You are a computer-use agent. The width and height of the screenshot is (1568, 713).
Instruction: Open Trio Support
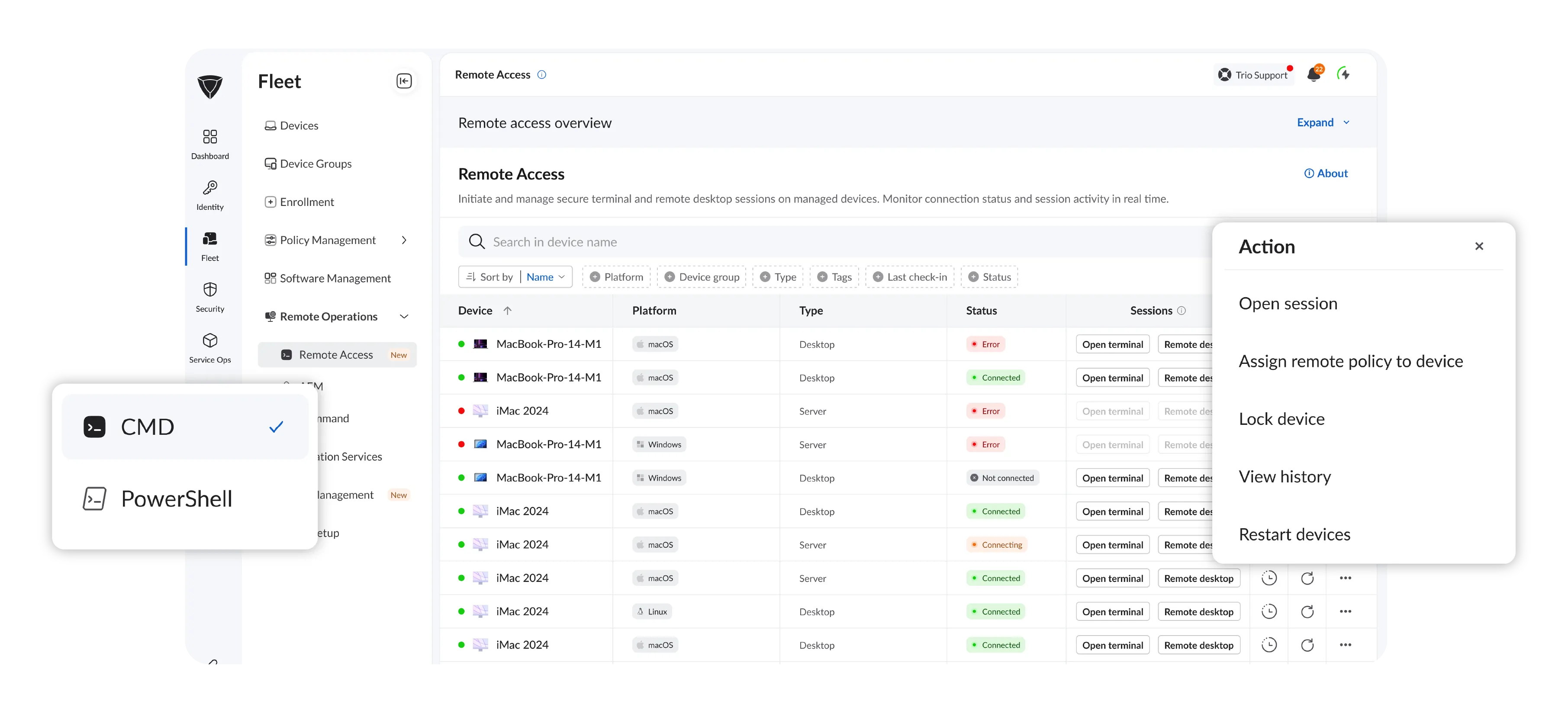(x=1253, y=75)
